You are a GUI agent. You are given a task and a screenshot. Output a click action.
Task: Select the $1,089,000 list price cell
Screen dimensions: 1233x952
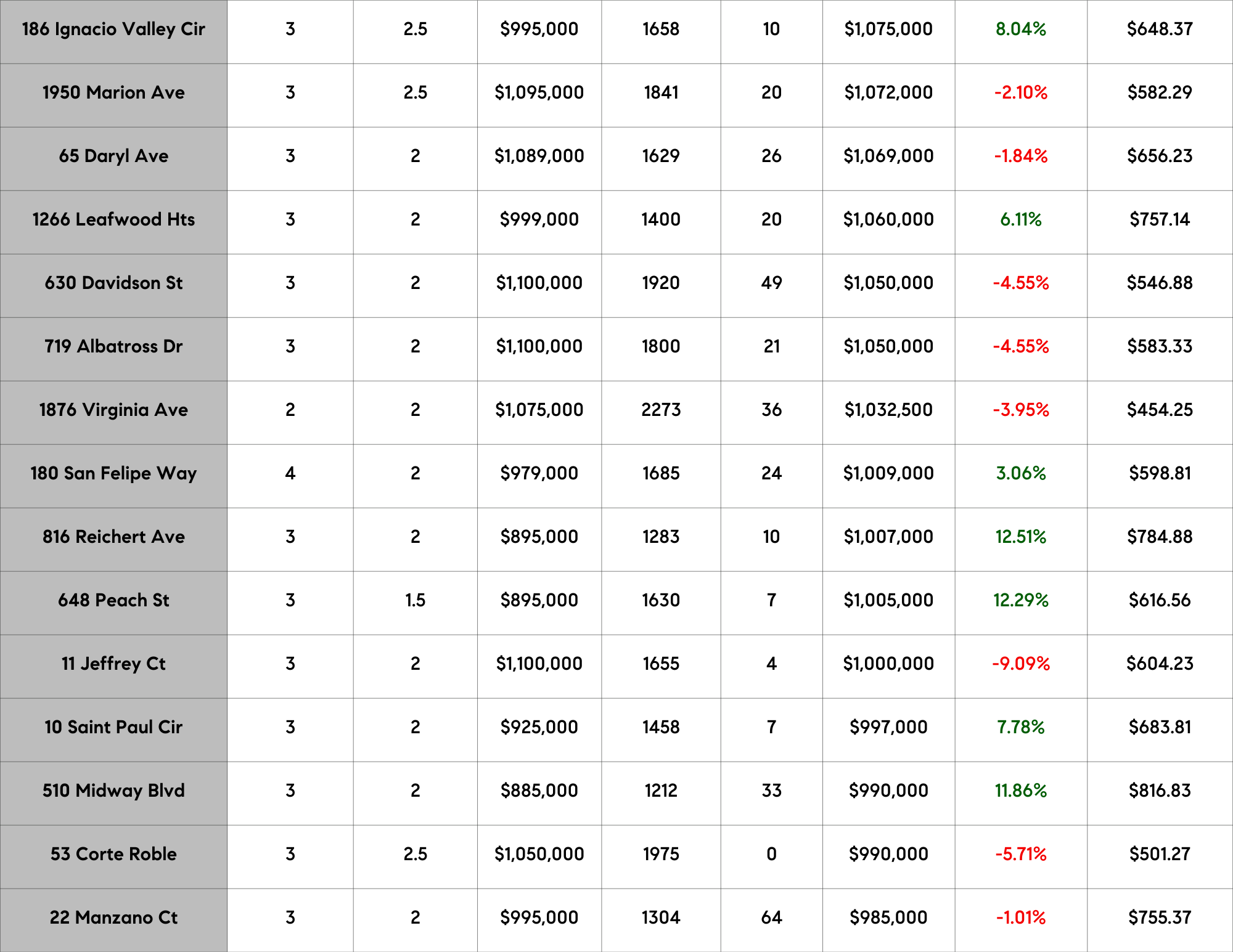[539, 157]
